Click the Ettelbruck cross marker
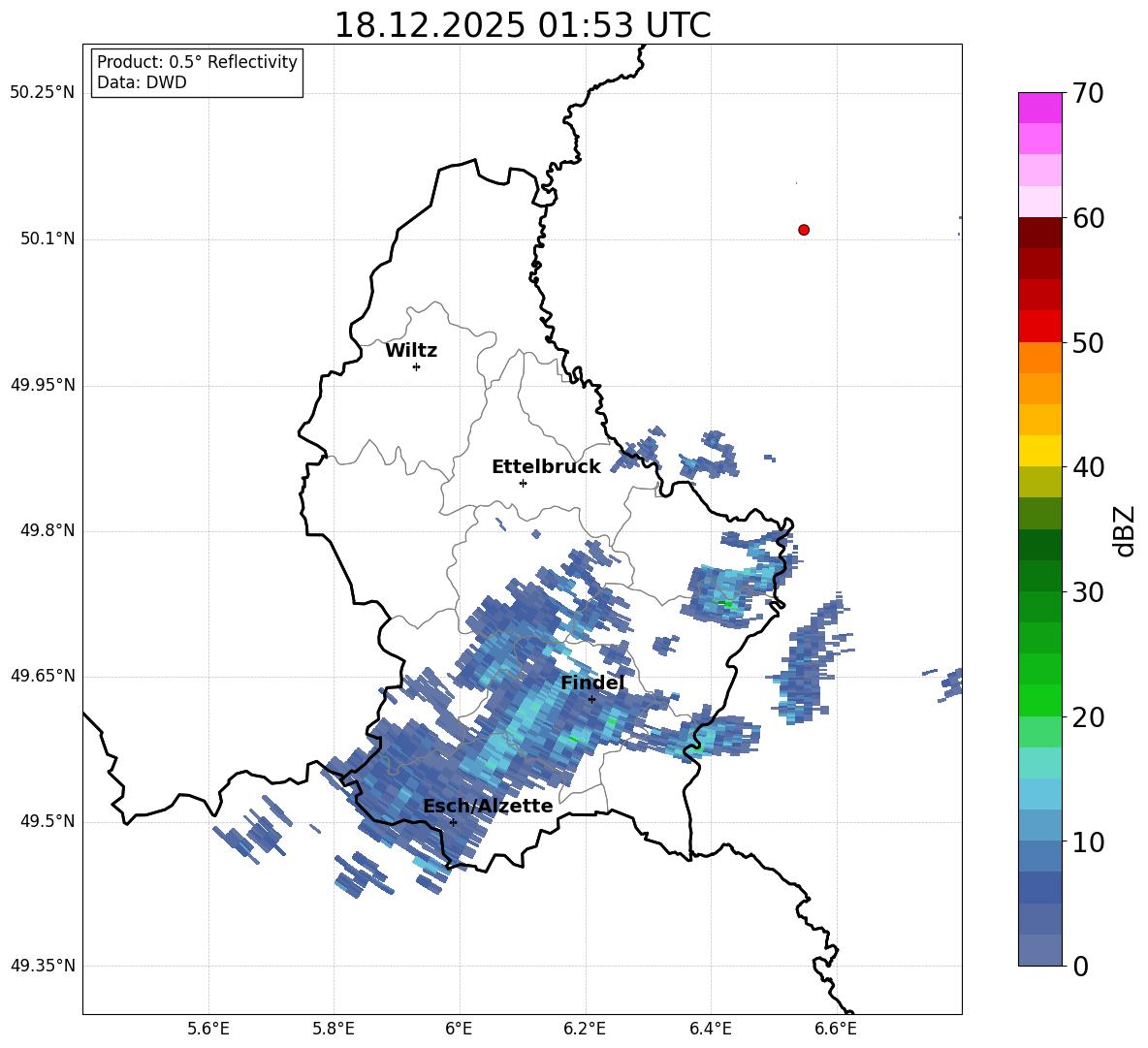 (523, 483)
